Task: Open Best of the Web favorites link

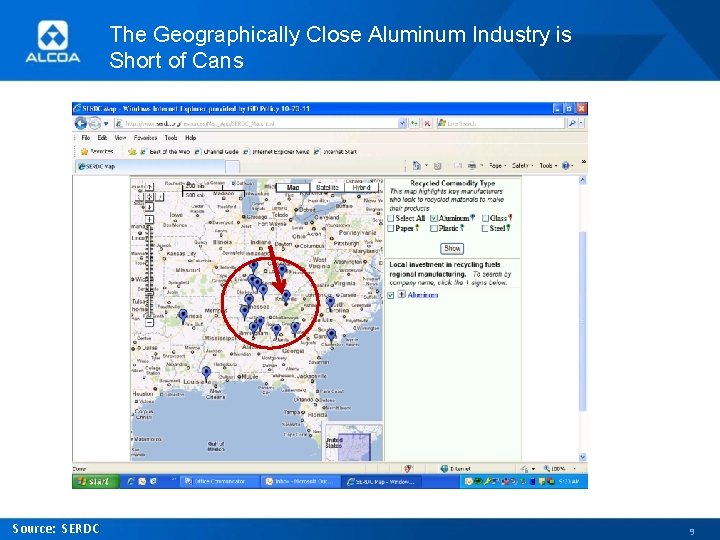Action: click(165, 152)
